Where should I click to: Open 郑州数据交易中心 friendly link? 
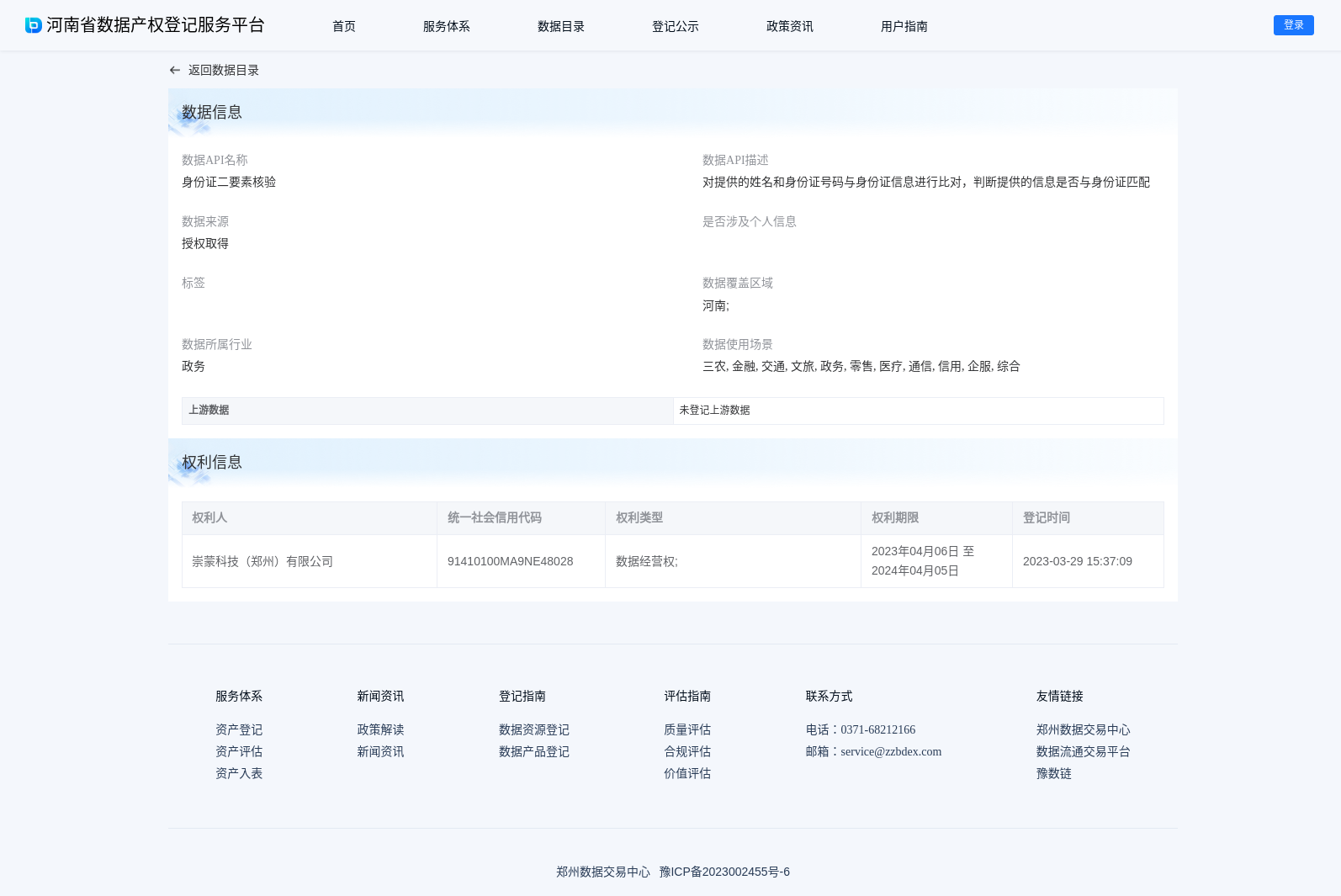[1084, 729]
